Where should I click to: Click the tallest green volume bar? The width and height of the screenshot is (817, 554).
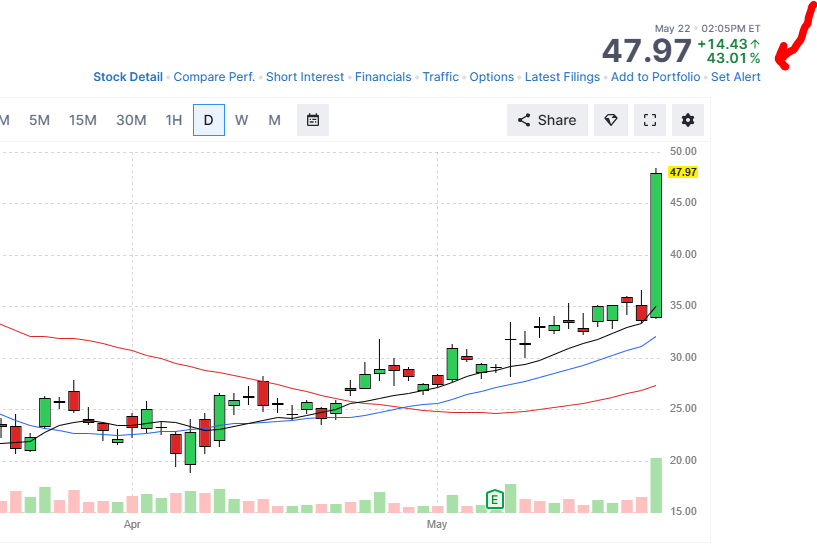pyautogui.click(x=656, y=485)
